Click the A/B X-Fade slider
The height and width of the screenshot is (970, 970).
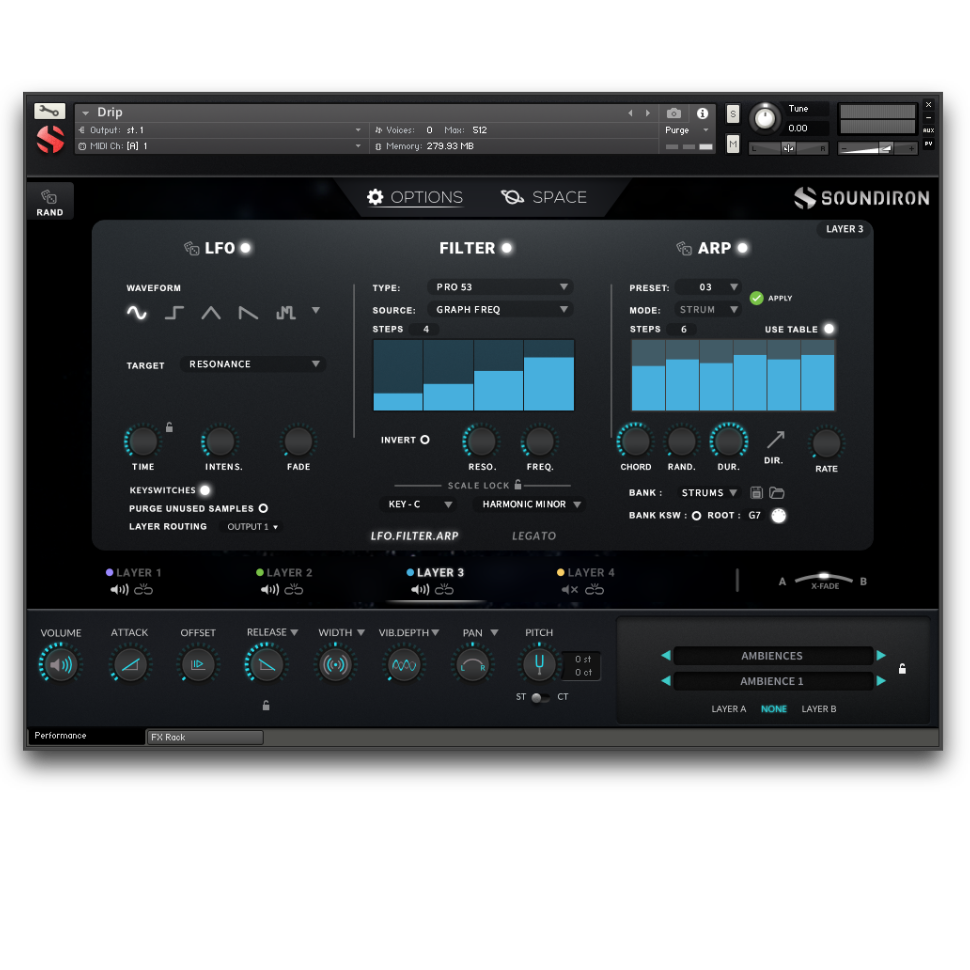pos(824,579)
